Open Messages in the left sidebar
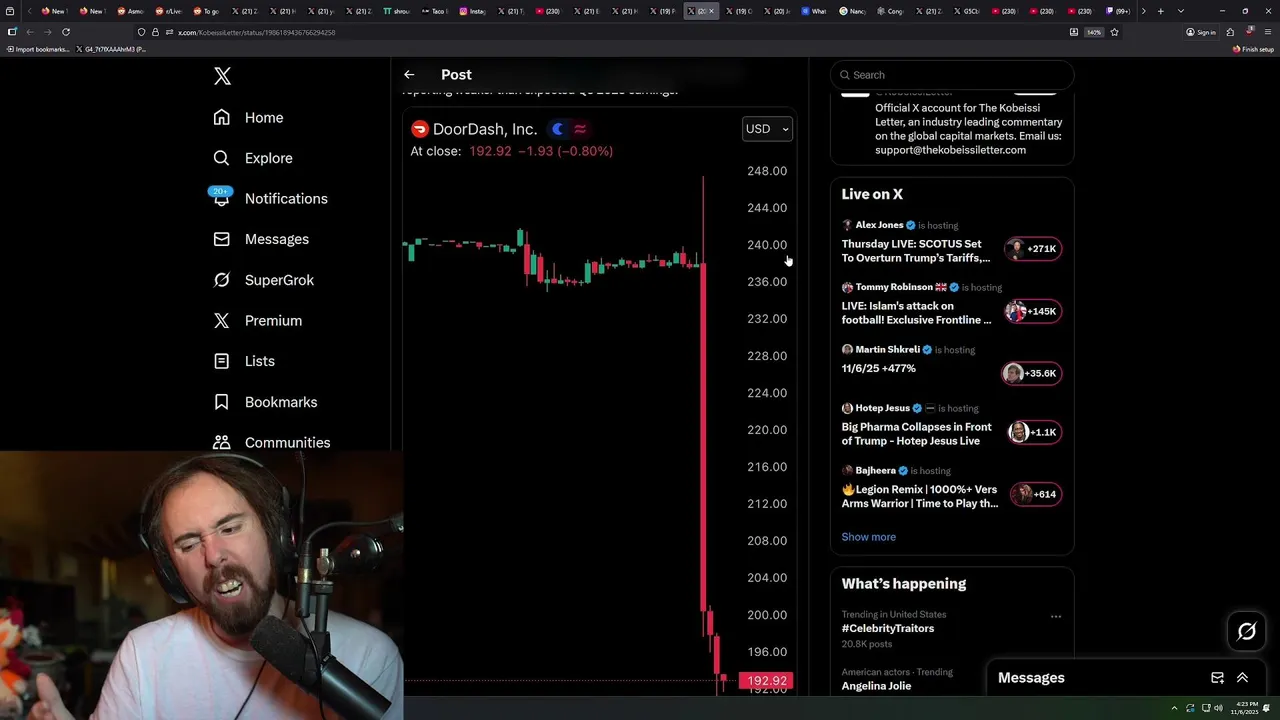 pos(262,239)
